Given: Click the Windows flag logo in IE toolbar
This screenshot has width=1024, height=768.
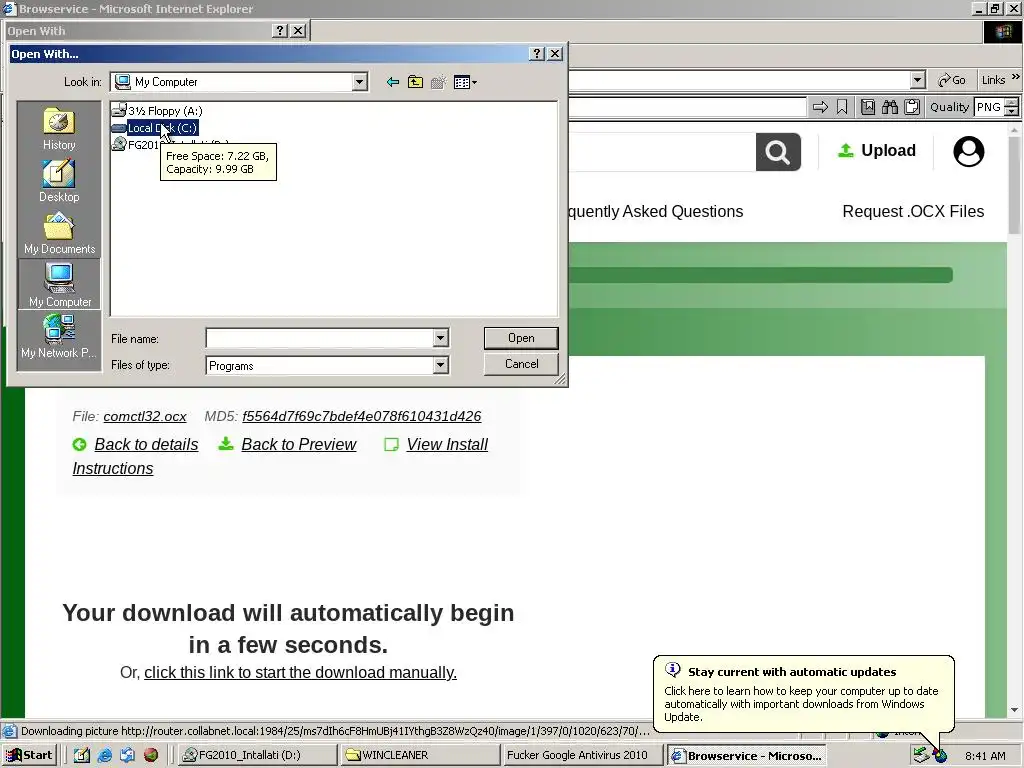Looking at the screenshot, I should (1003, 31).
